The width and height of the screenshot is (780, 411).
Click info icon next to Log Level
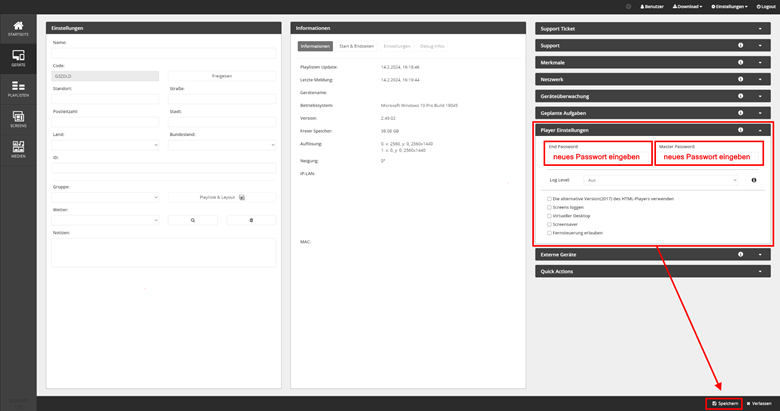(753, 180)
